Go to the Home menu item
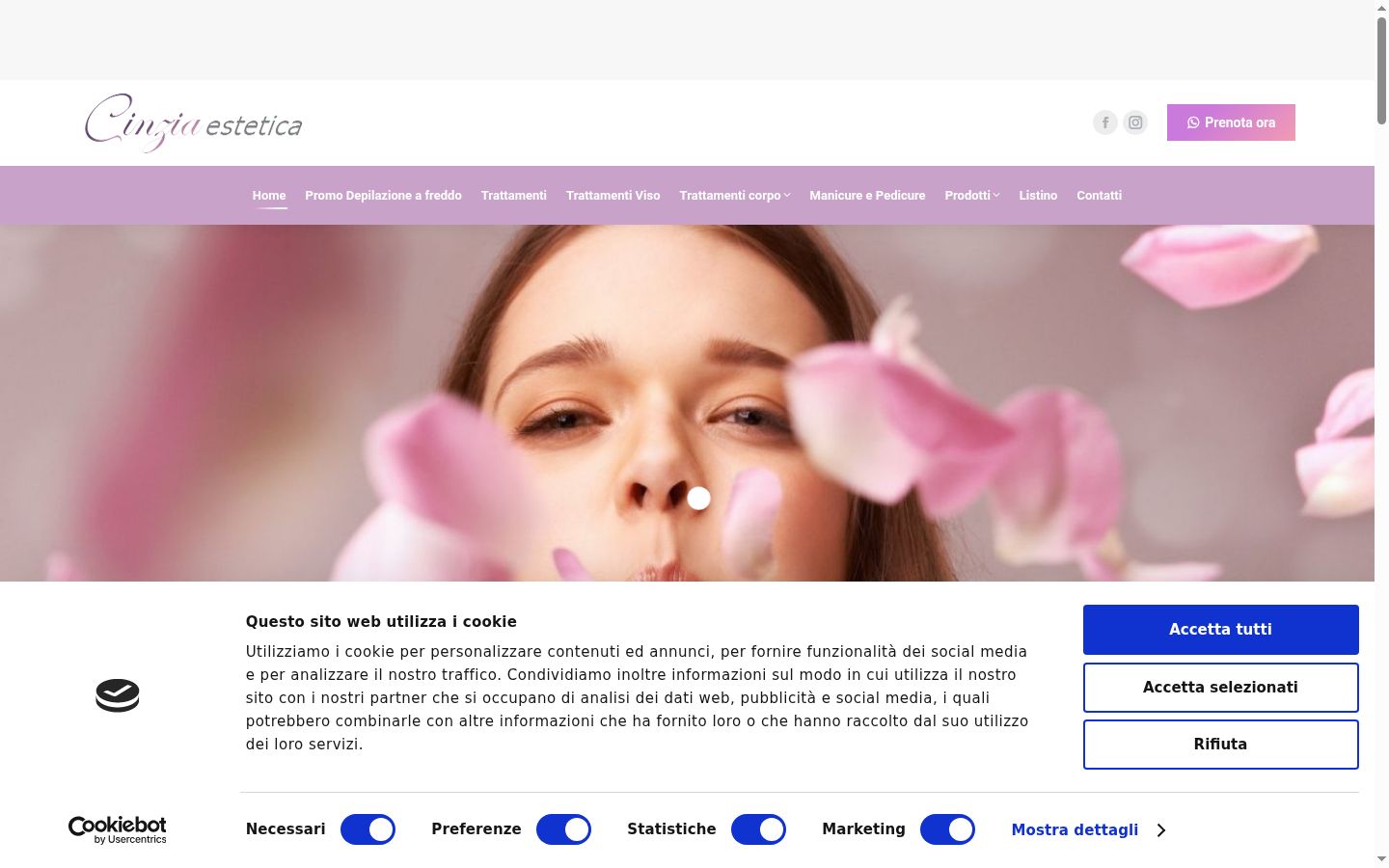Viewport: 1389px width, 868px height. tap(269, 196)
